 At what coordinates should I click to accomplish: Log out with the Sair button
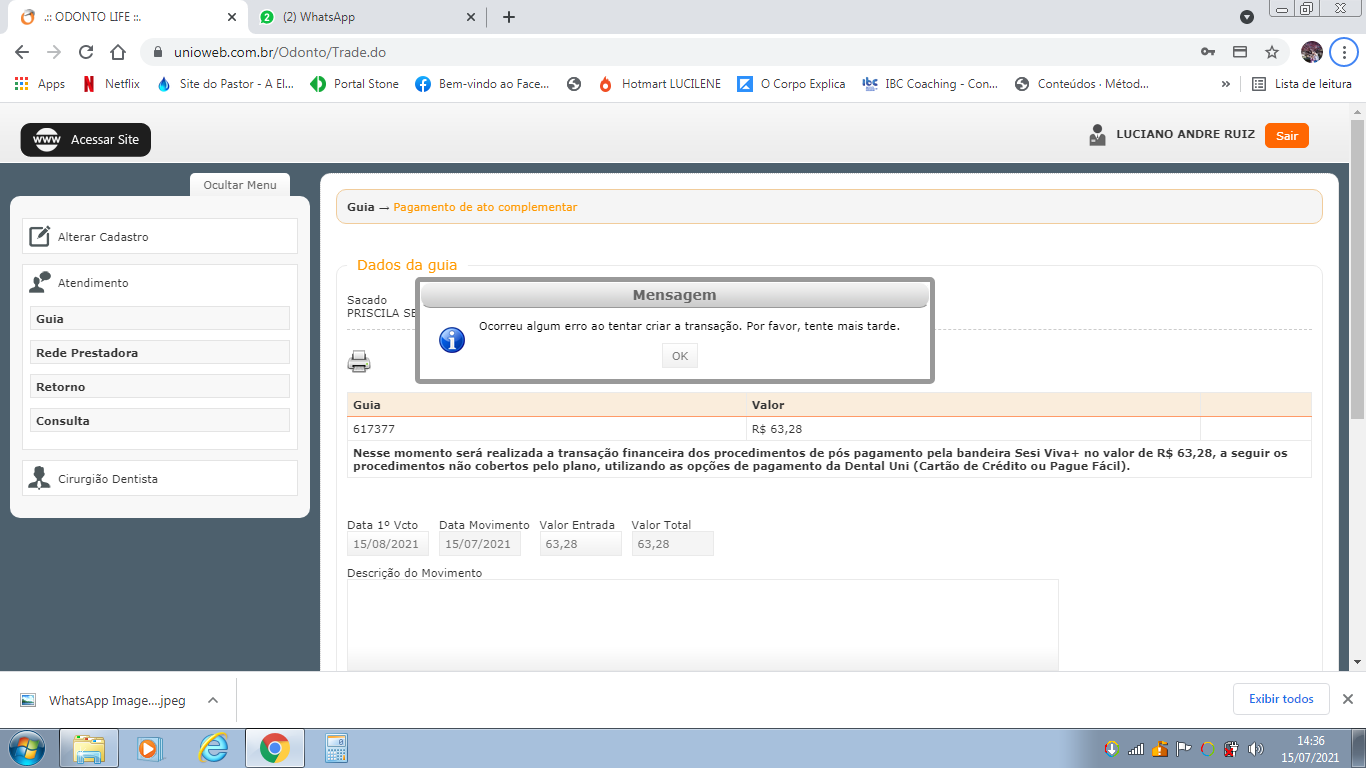[x=1287, y=136]
